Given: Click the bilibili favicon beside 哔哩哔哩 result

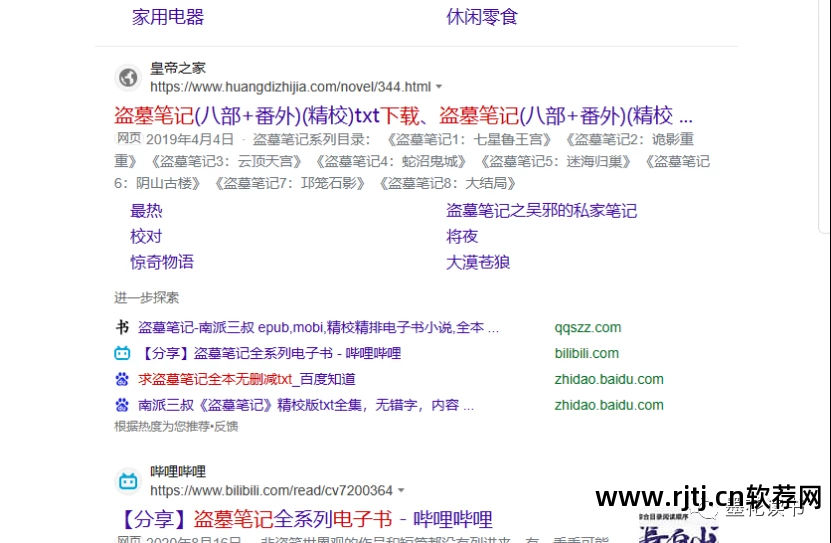Looking at the screenshot, I should click(x=128, y=481).
